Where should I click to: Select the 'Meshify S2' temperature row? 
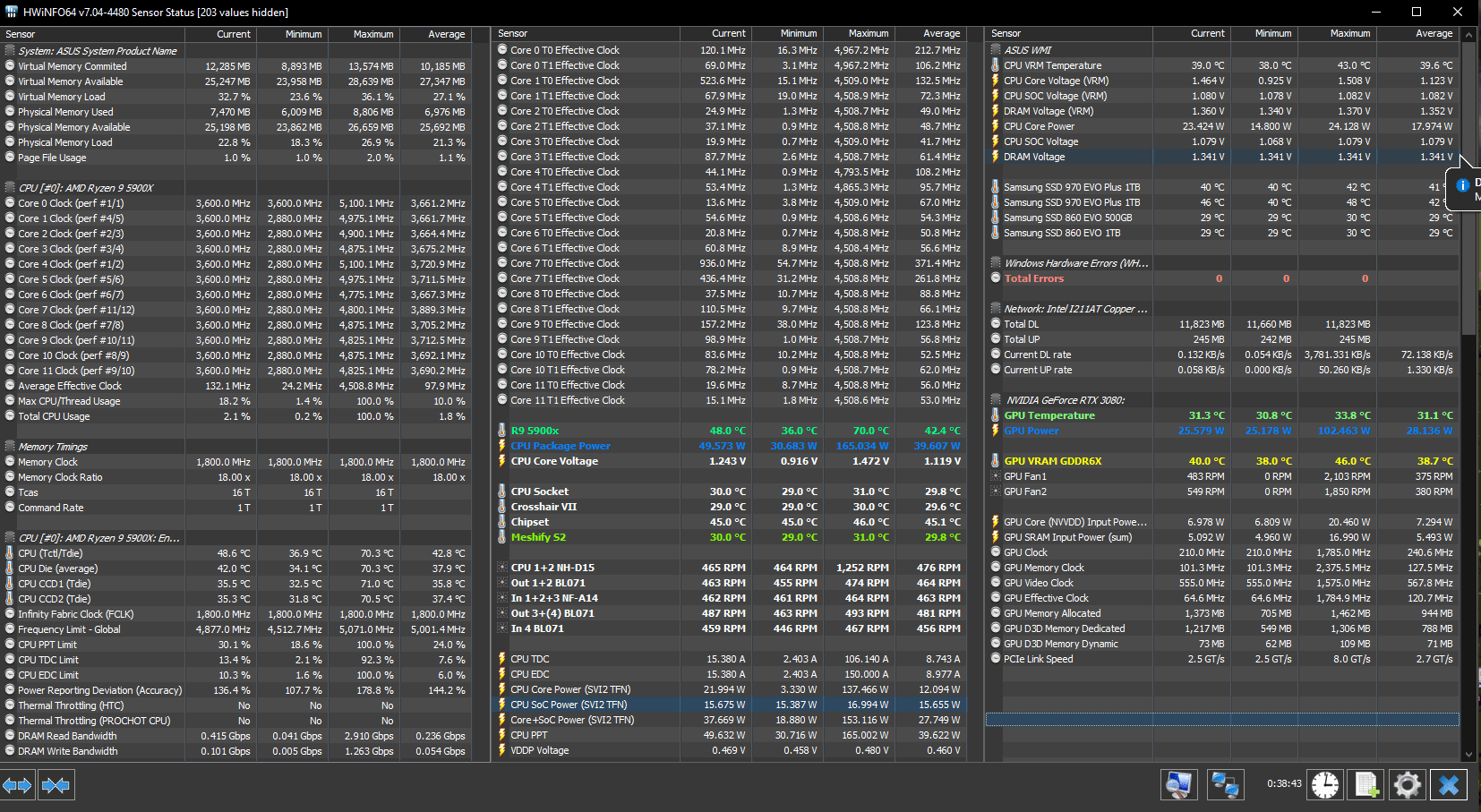(730, 537)
